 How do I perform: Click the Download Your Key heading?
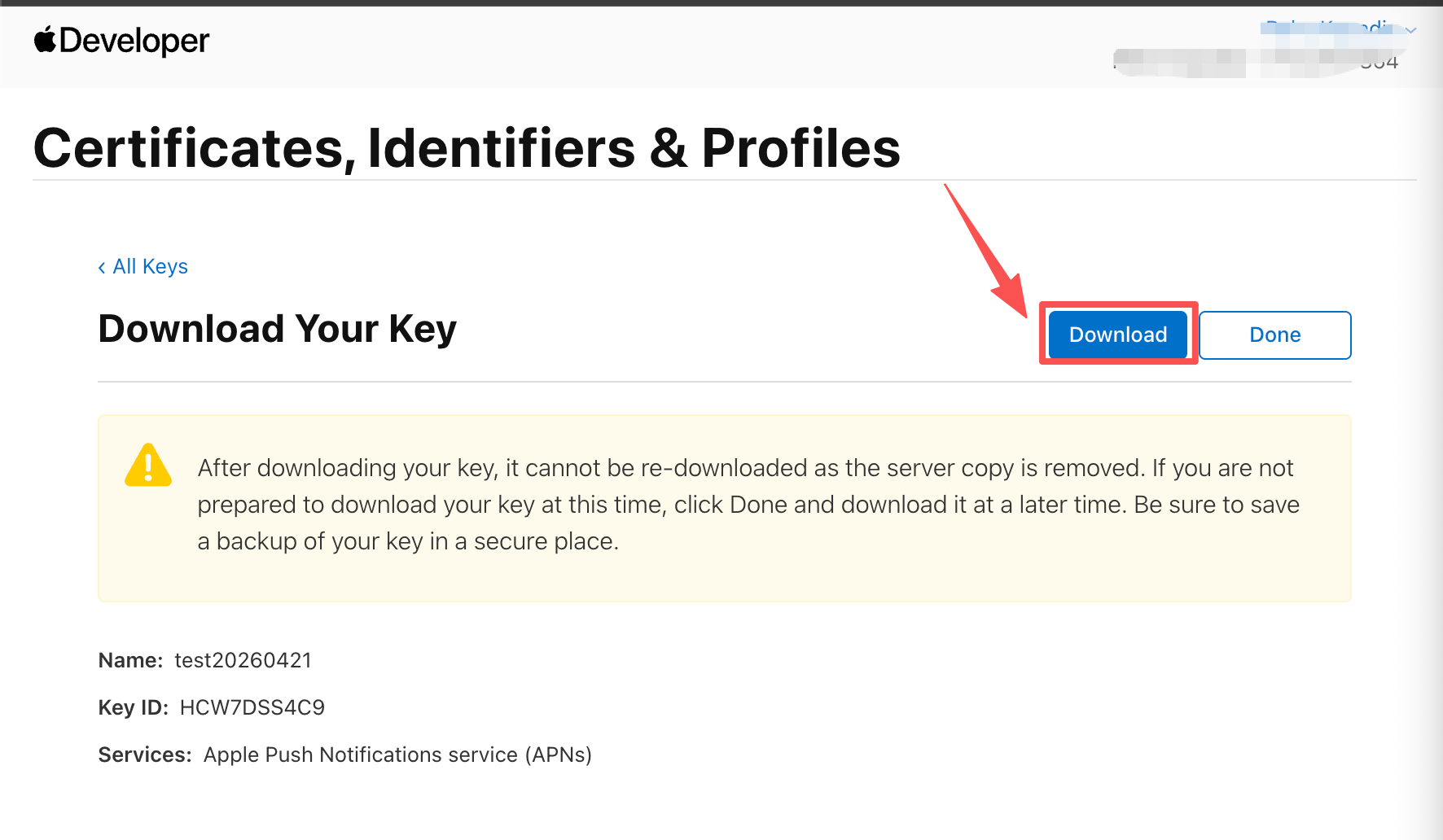(x=277, y=329)
